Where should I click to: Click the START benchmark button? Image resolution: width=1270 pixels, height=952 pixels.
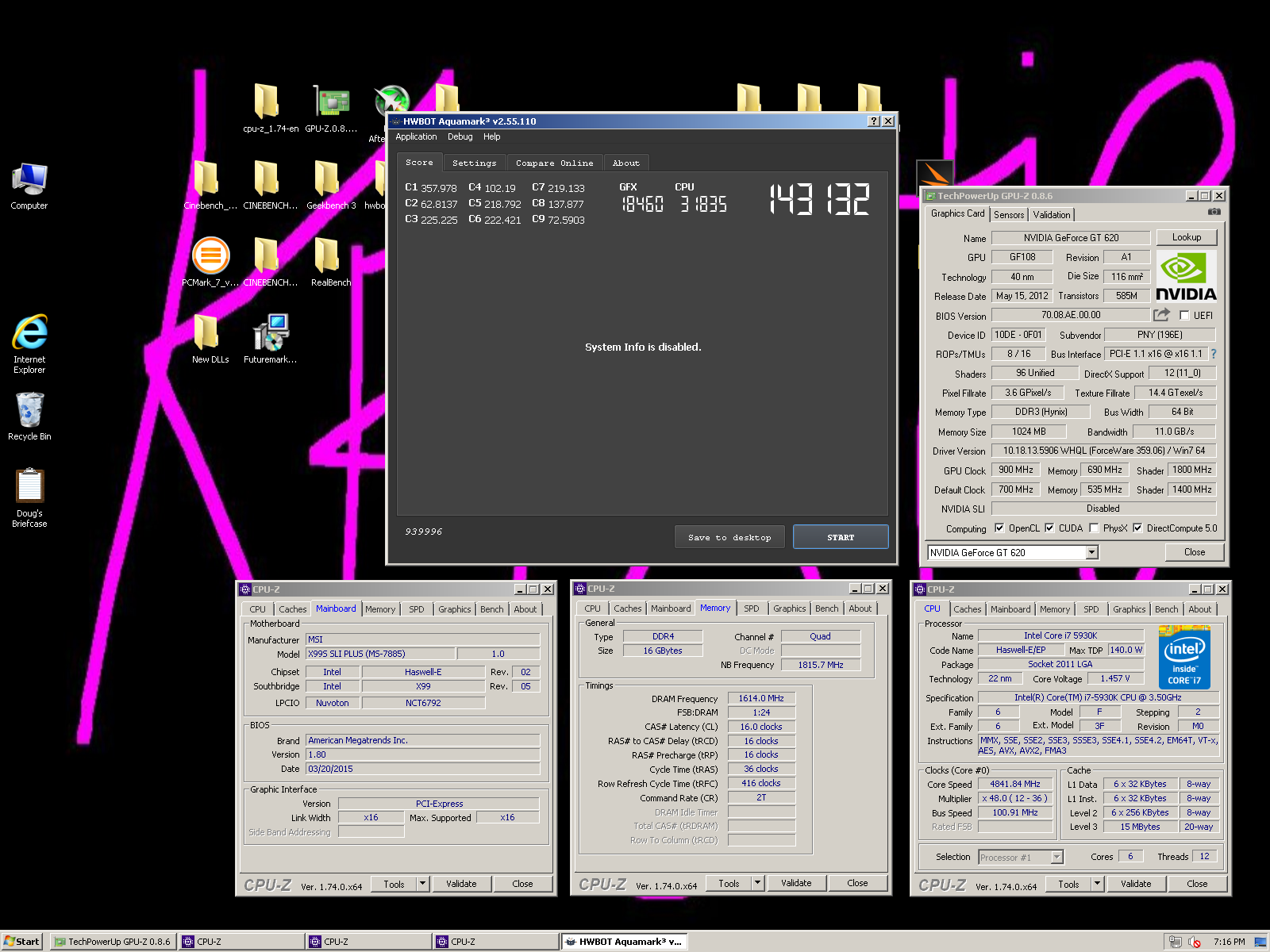841,537
